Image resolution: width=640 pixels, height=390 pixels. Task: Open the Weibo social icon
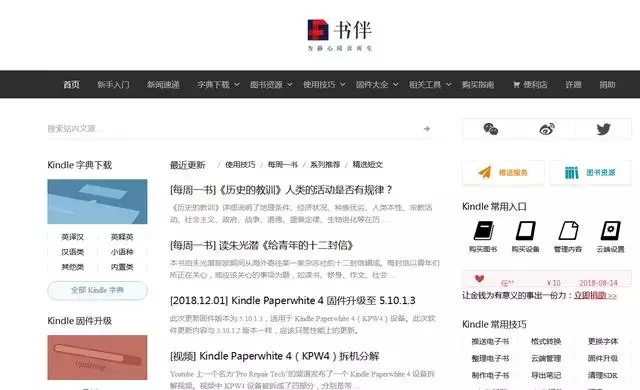click(547, 129)
